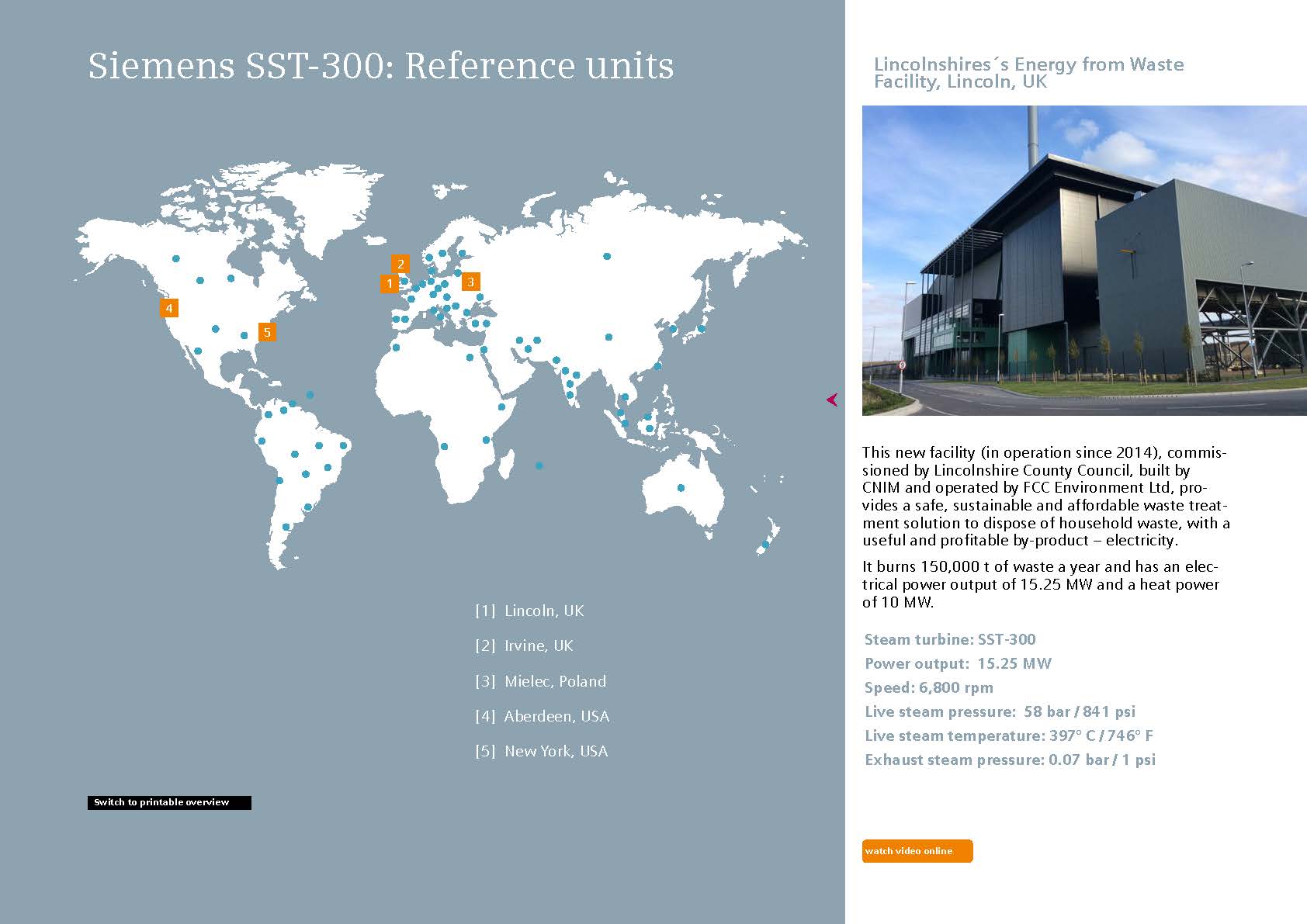Click the Siemens SST-300 Reference units title
1307x924 pixels.
coord(380,66)
